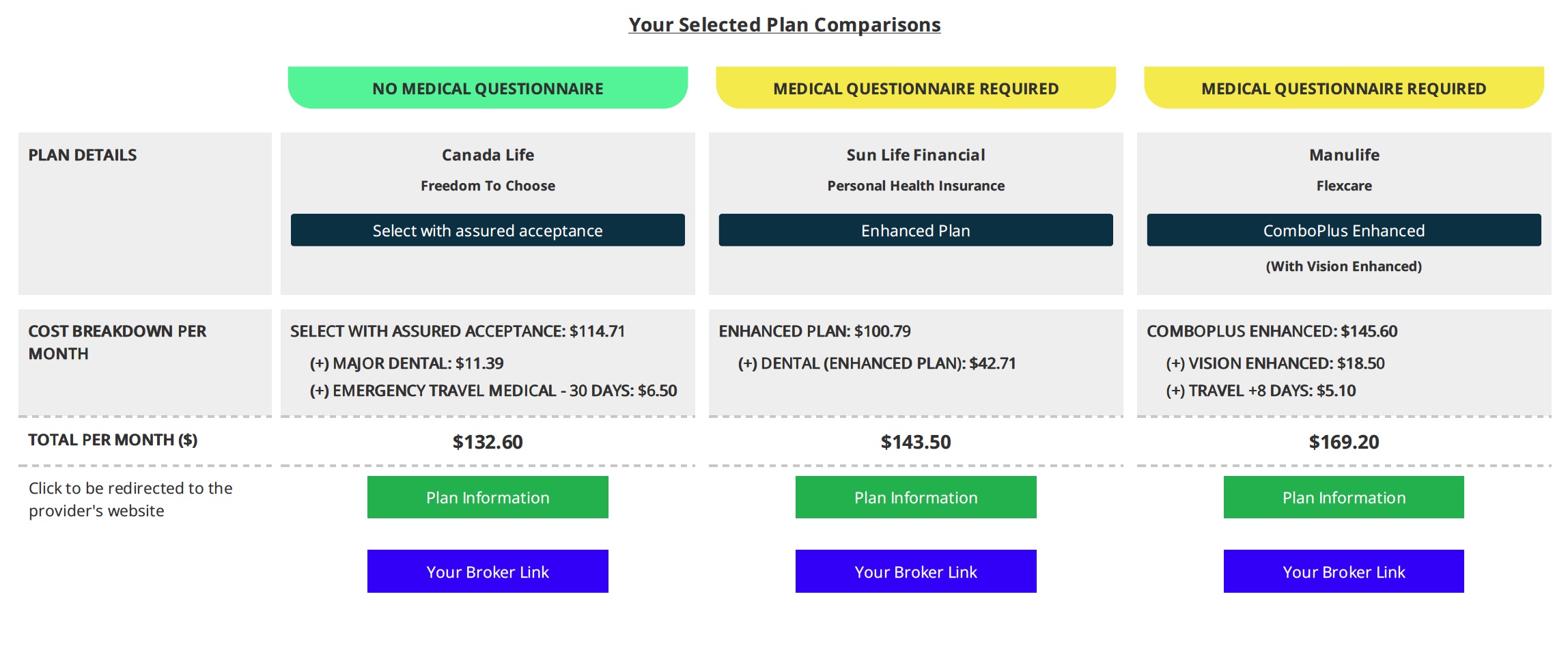Image resolution: width=1568 pixels, height=646 pixels.
Task: Click Your Broker Link under Sun Life
Action: [916, 572]
